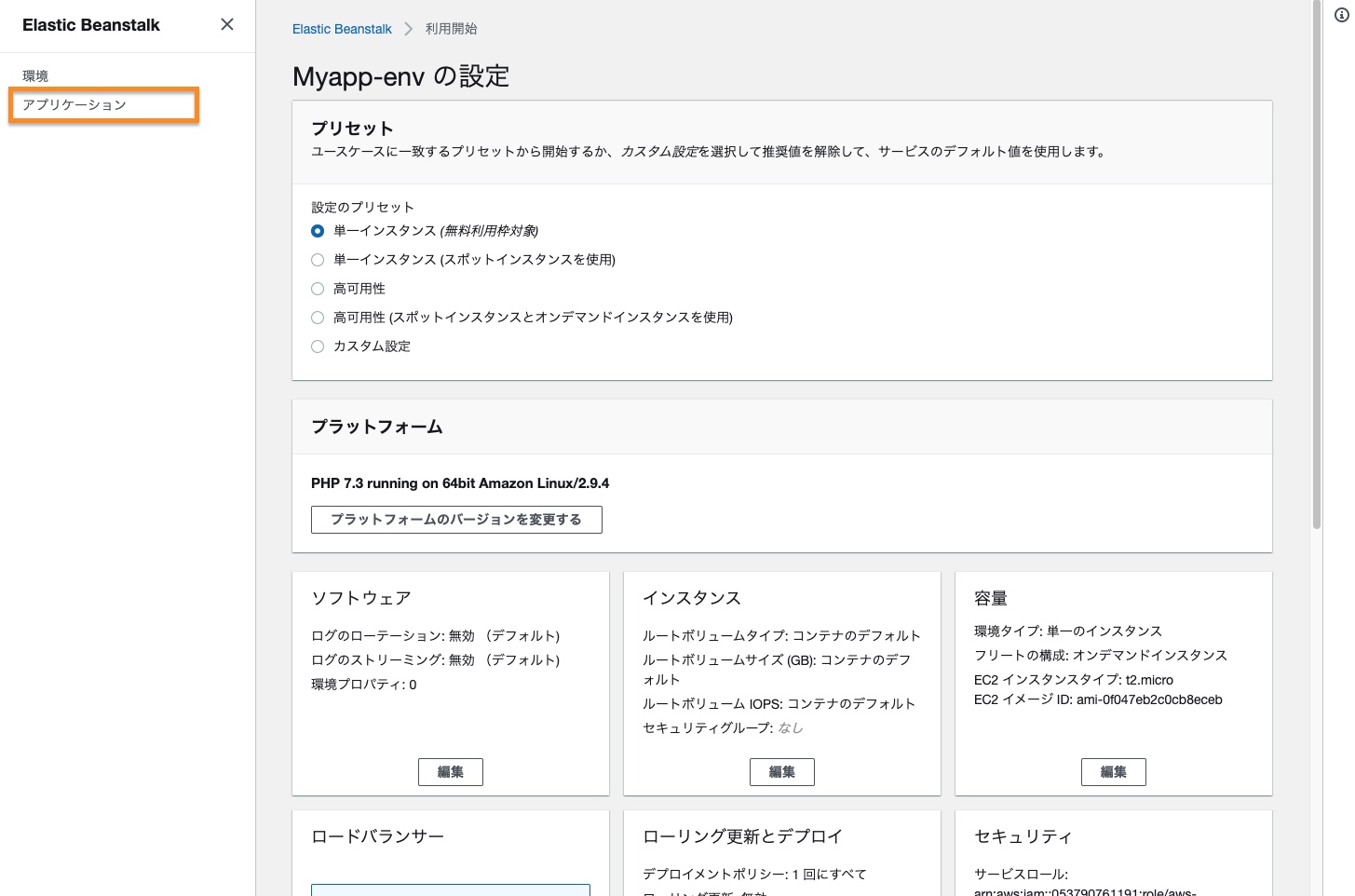1355x896 pixels.
Task: Edit the 容量 settings card
Action: tap(1114, 772)
